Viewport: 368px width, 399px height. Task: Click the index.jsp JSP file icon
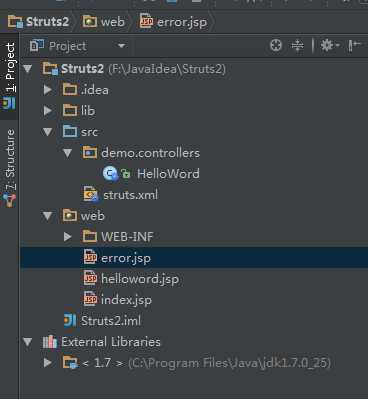tap(90, 299)
